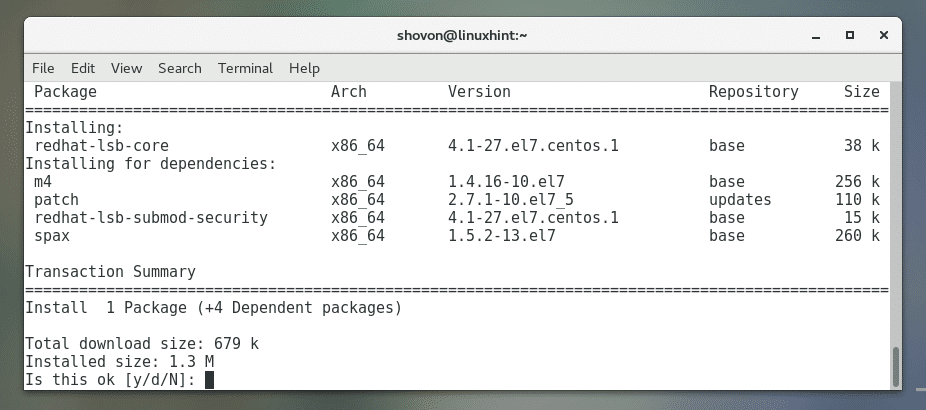Place cursor at the "Is this ok" prompt
Screen dimensions: 926x410
tap(210, 380)
